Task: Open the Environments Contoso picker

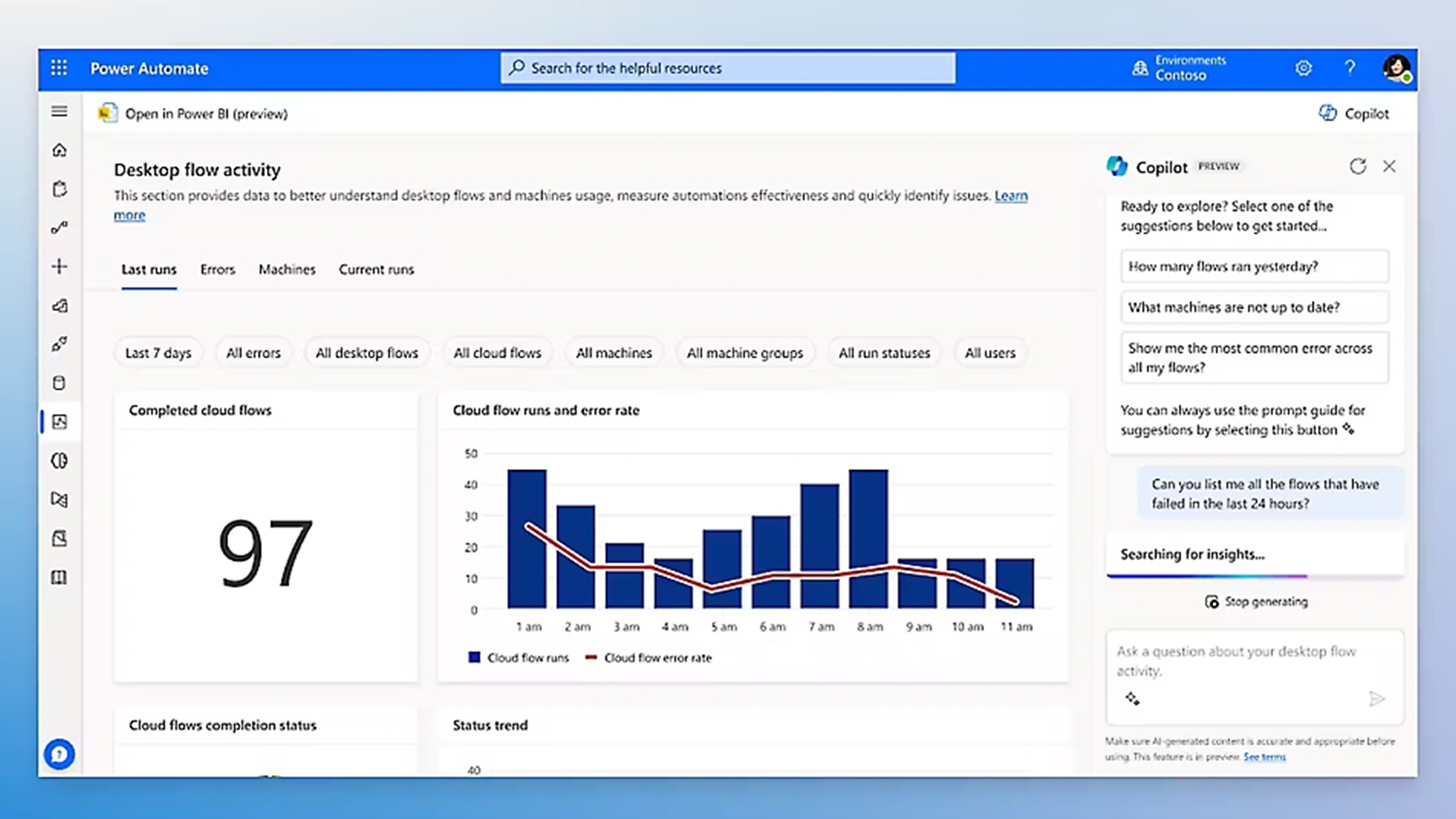Action: pyautogui.click(x=1180, y=68)
